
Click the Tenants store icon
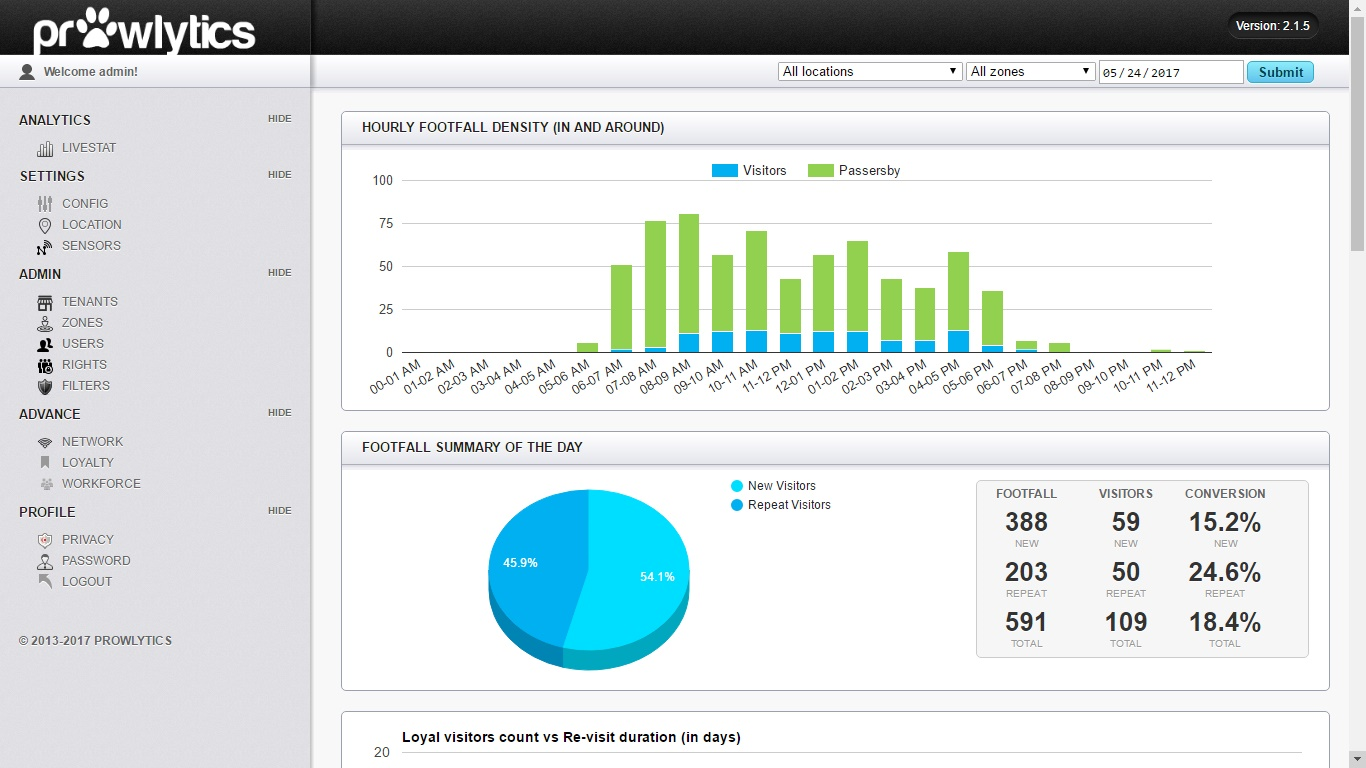tap(45, 302)
